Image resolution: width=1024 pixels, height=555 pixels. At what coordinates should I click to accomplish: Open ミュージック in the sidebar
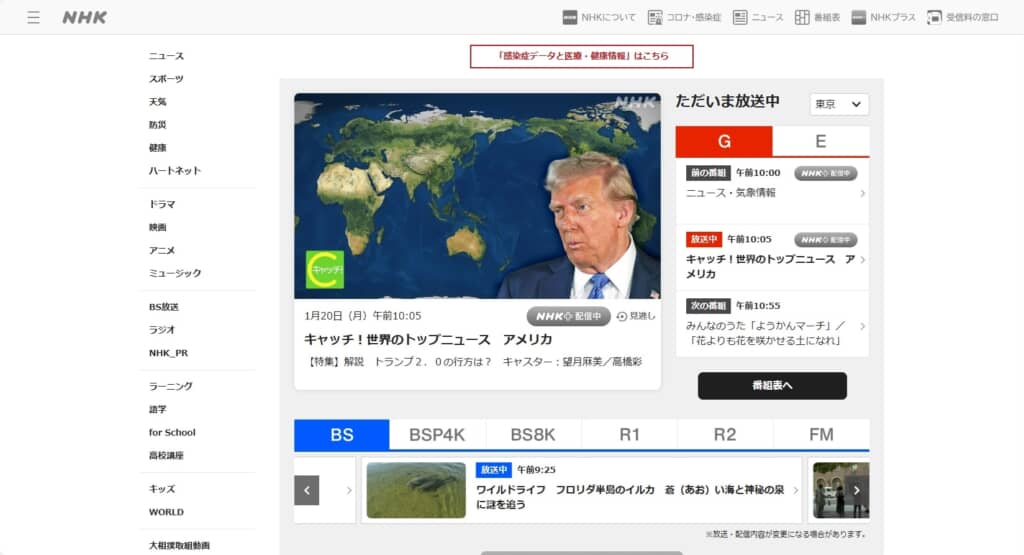click(174, 273)
